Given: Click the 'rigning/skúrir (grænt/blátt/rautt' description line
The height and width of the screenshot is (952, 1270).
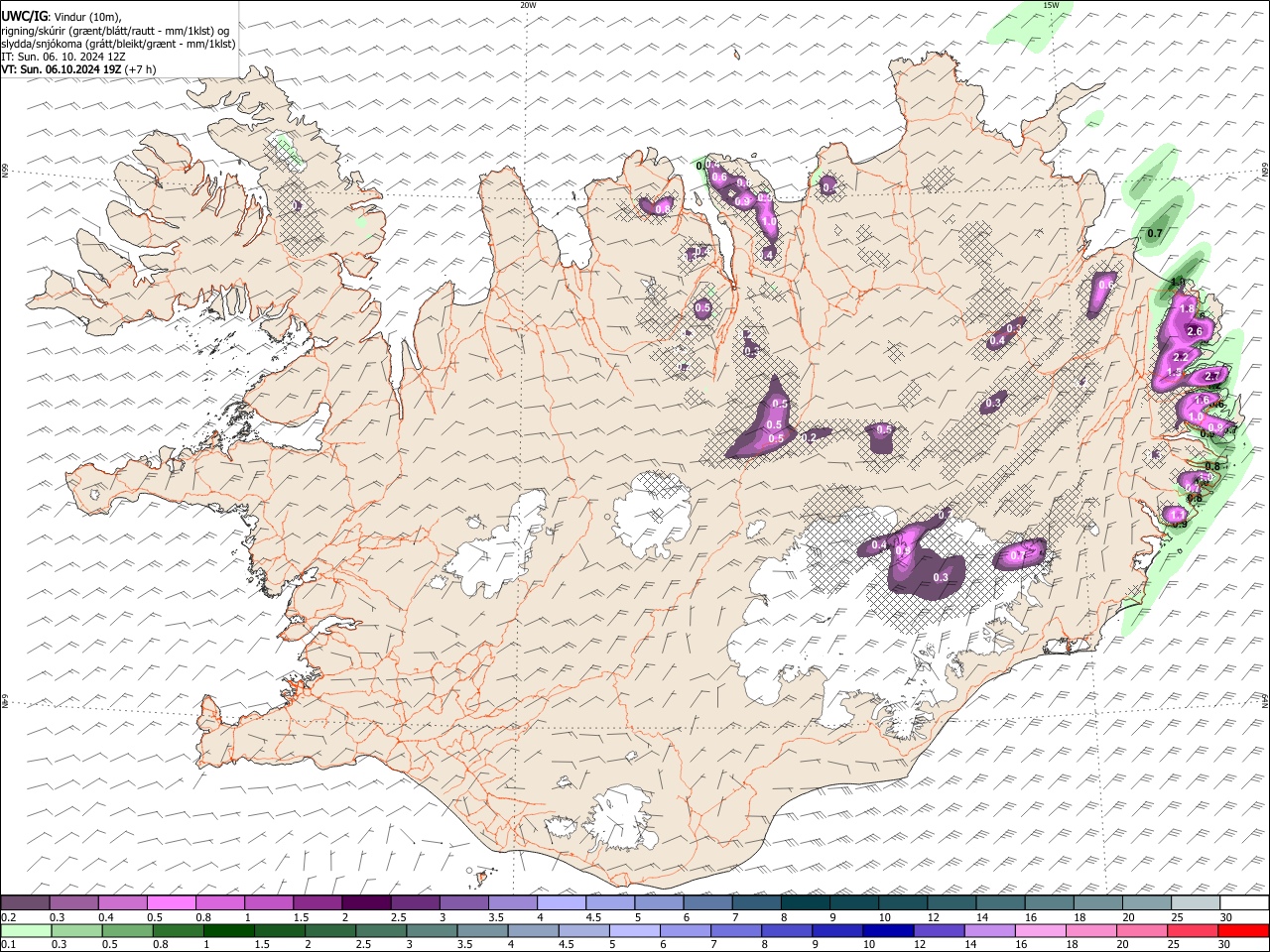Looking at the screenshot, I should (x=117, y=31).
